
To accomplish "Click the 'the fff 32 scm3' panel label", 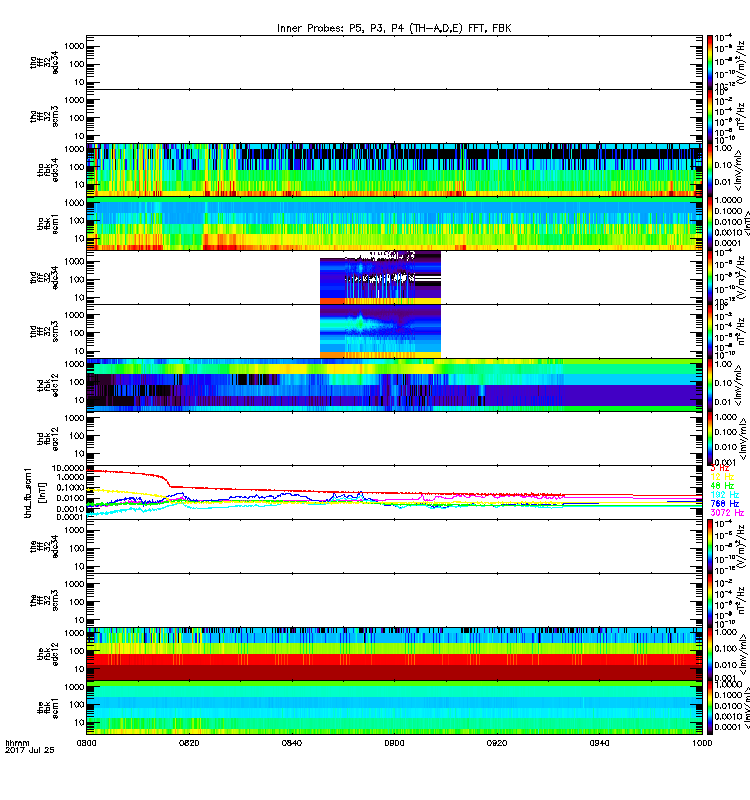I will [44, 601].
